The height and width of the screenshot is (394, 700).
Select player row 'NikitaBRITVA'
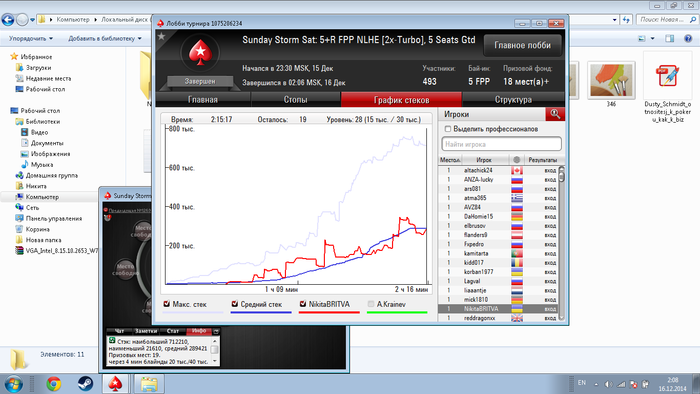coord(498,309)
